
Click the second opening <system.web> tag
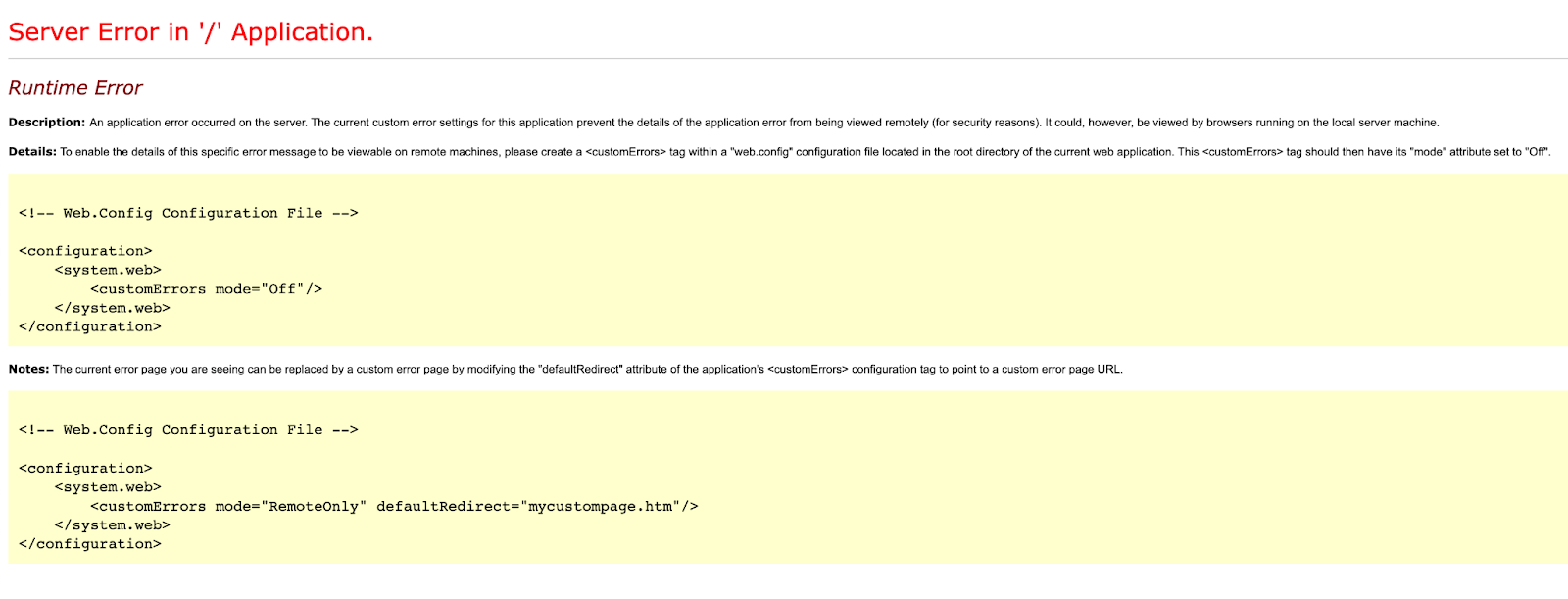pyautogui.click(x=108, y=488)
